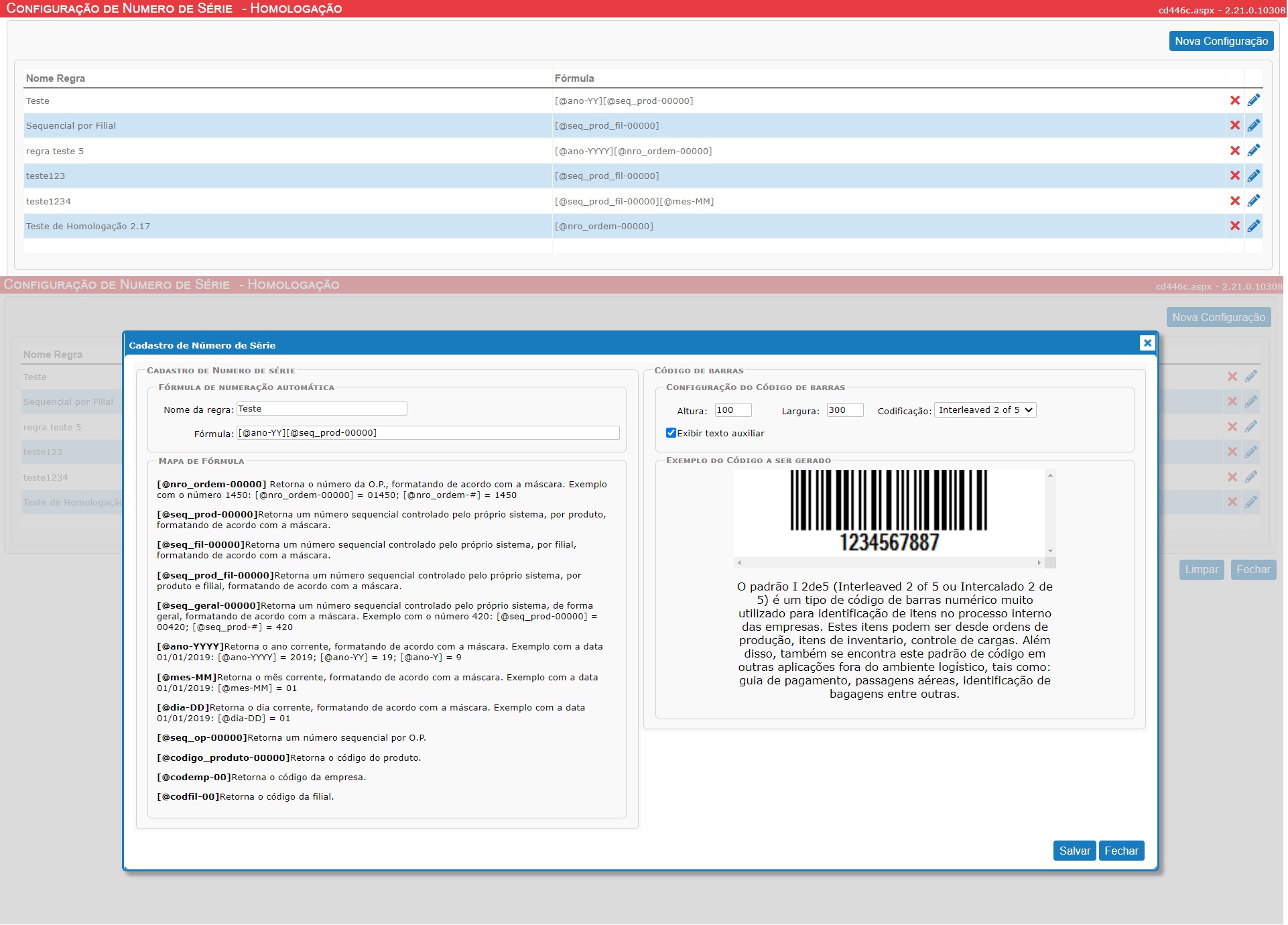This screenshot has height=925, width=1288.
Task: Edit the Teste de Homologação 2.17 rule
Action: coord(1254,226)
